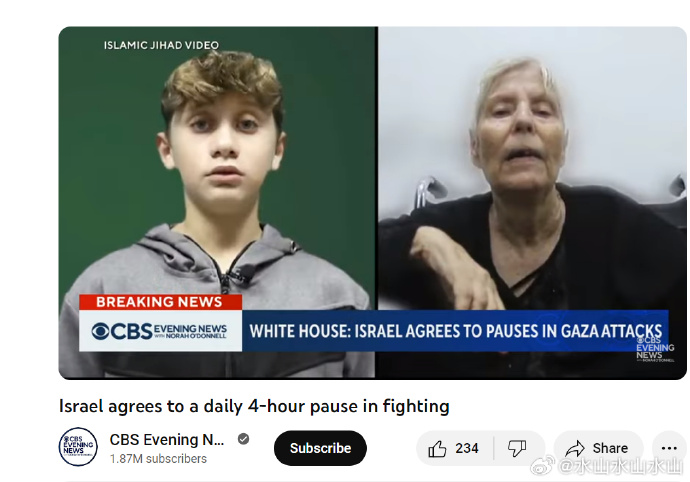Click the Share arrow icon
Viewport: 690px width, 482px height.
click(x=575, y=449)
